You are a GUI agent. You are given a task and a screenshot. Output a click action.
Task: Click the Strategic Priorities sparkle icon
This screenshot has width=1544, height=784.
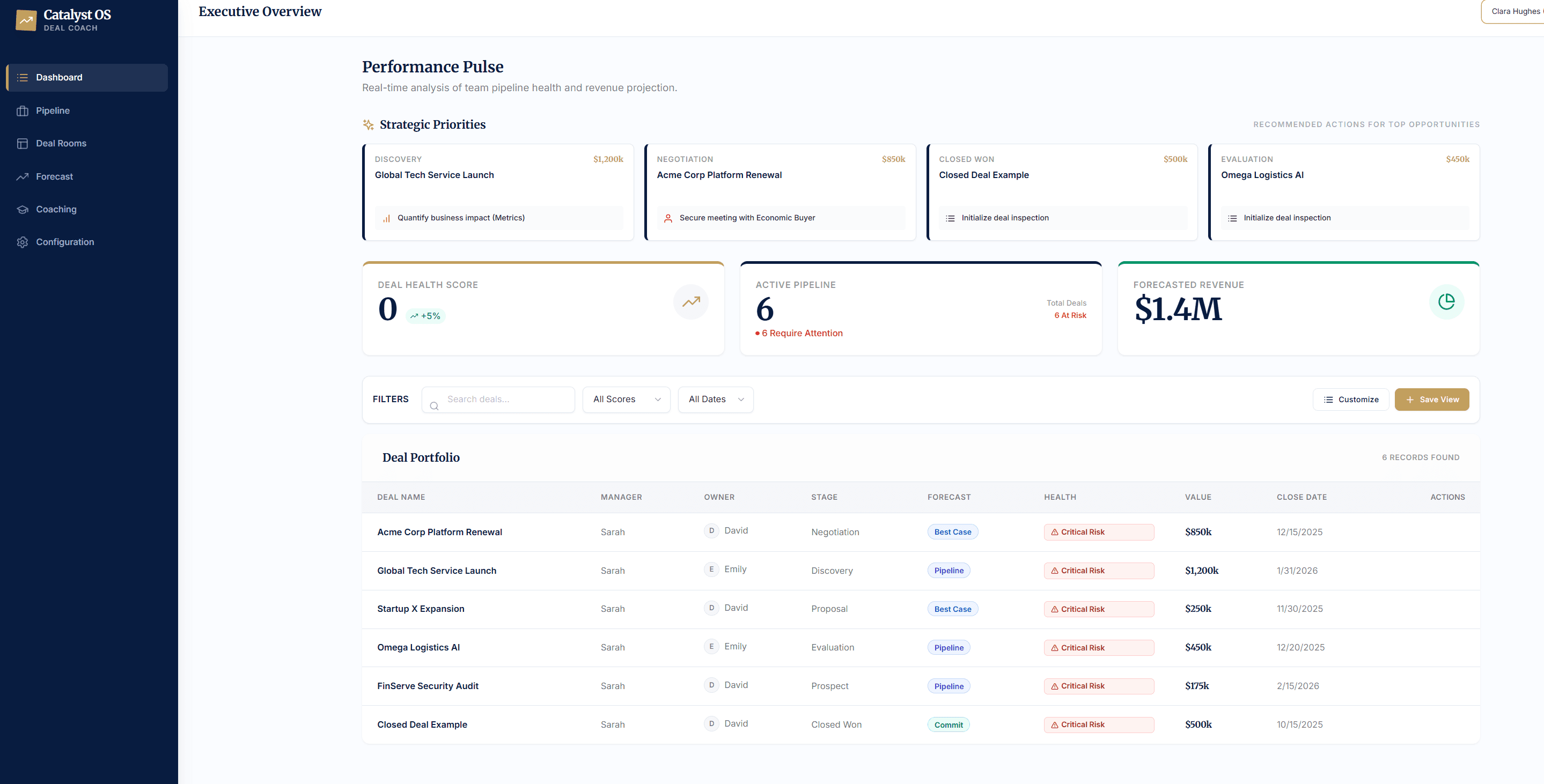(x=368, y=124)
